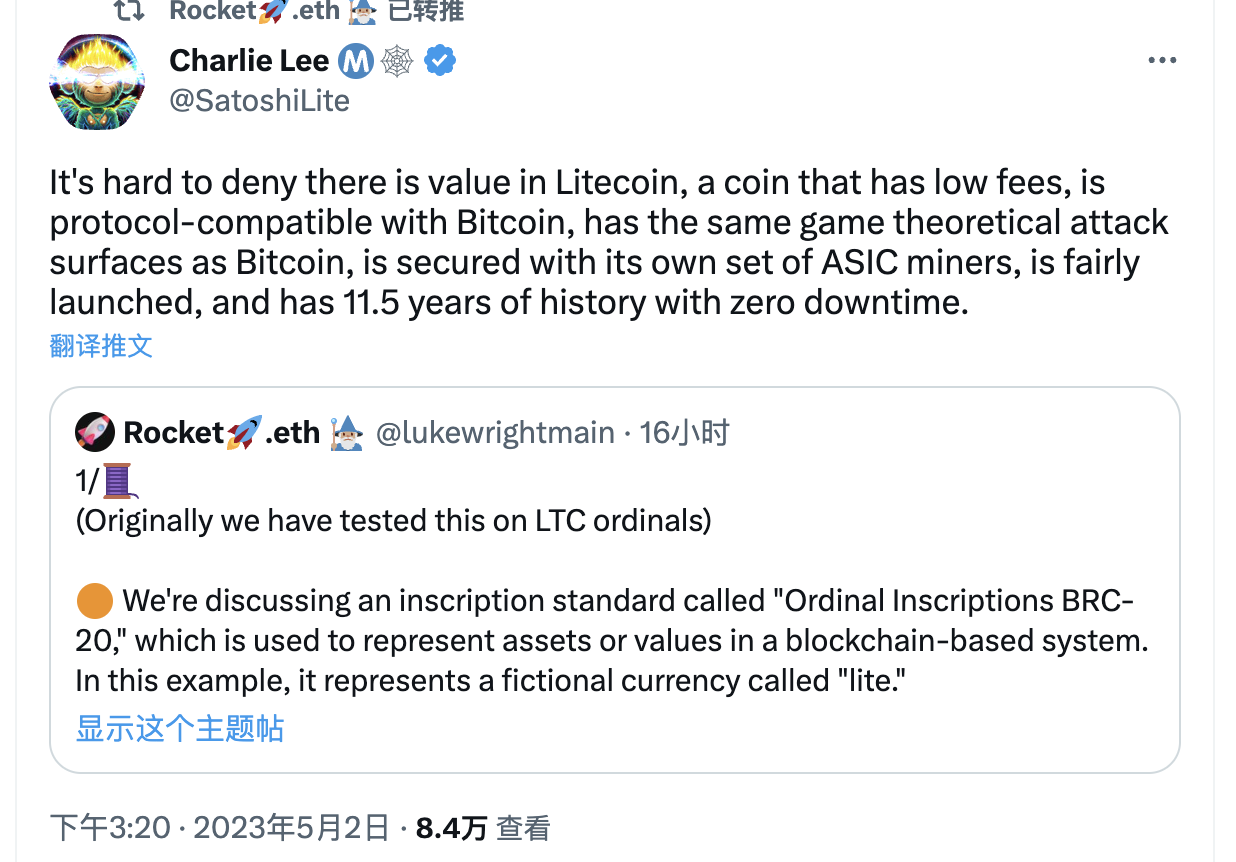Click the Rocket.eth name in the quoted tweet
Viewport: 1236px width, 862px height.
(x=221, y=433)
